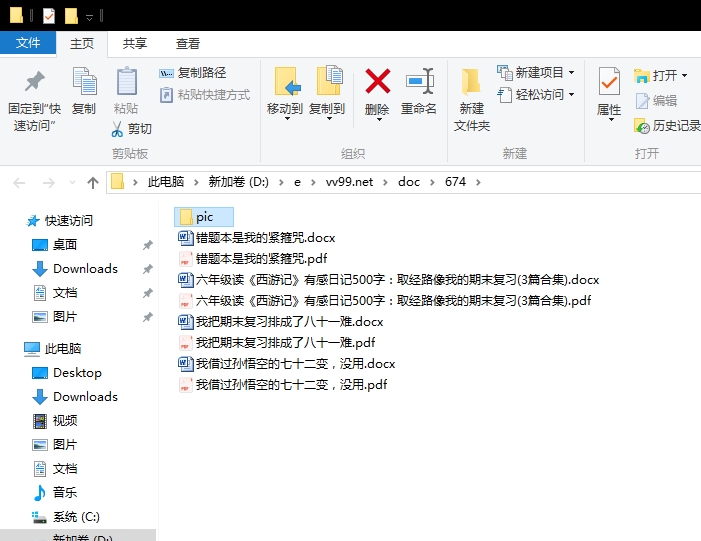Click the e folder in address path

[x=297, y=182]
